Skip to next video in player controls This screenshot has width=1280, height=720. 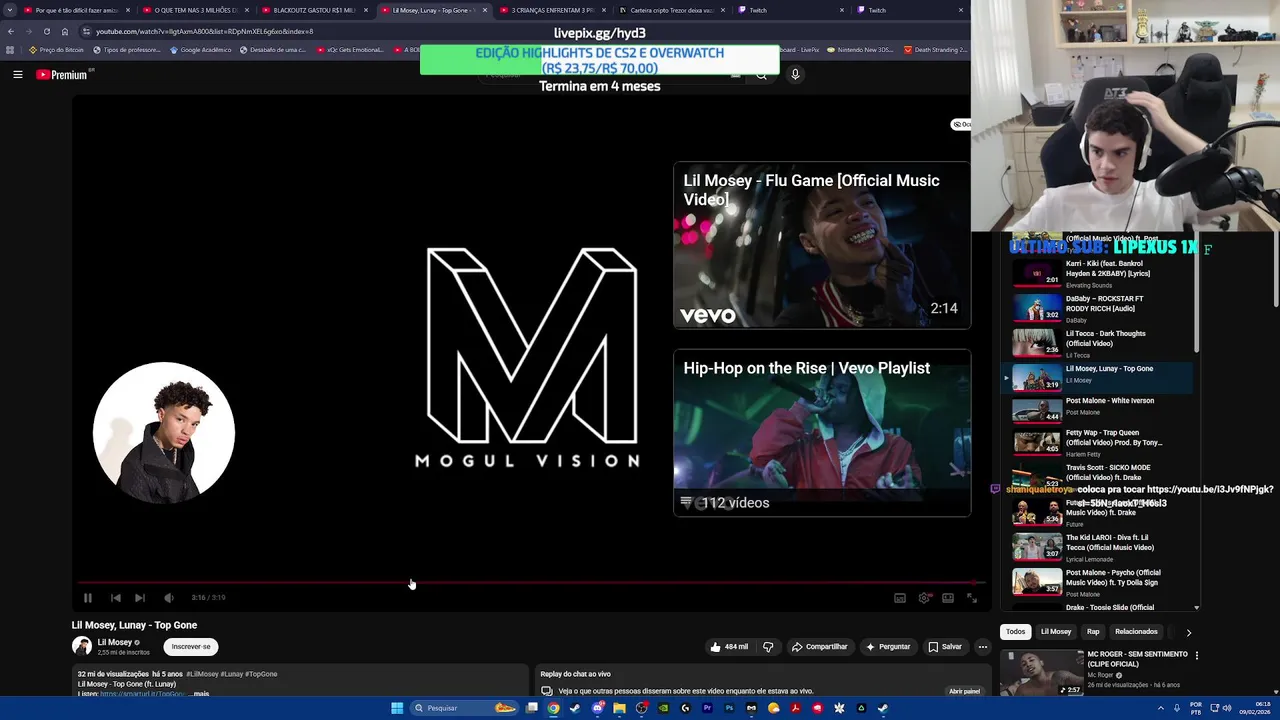click(x=140, y=598)
